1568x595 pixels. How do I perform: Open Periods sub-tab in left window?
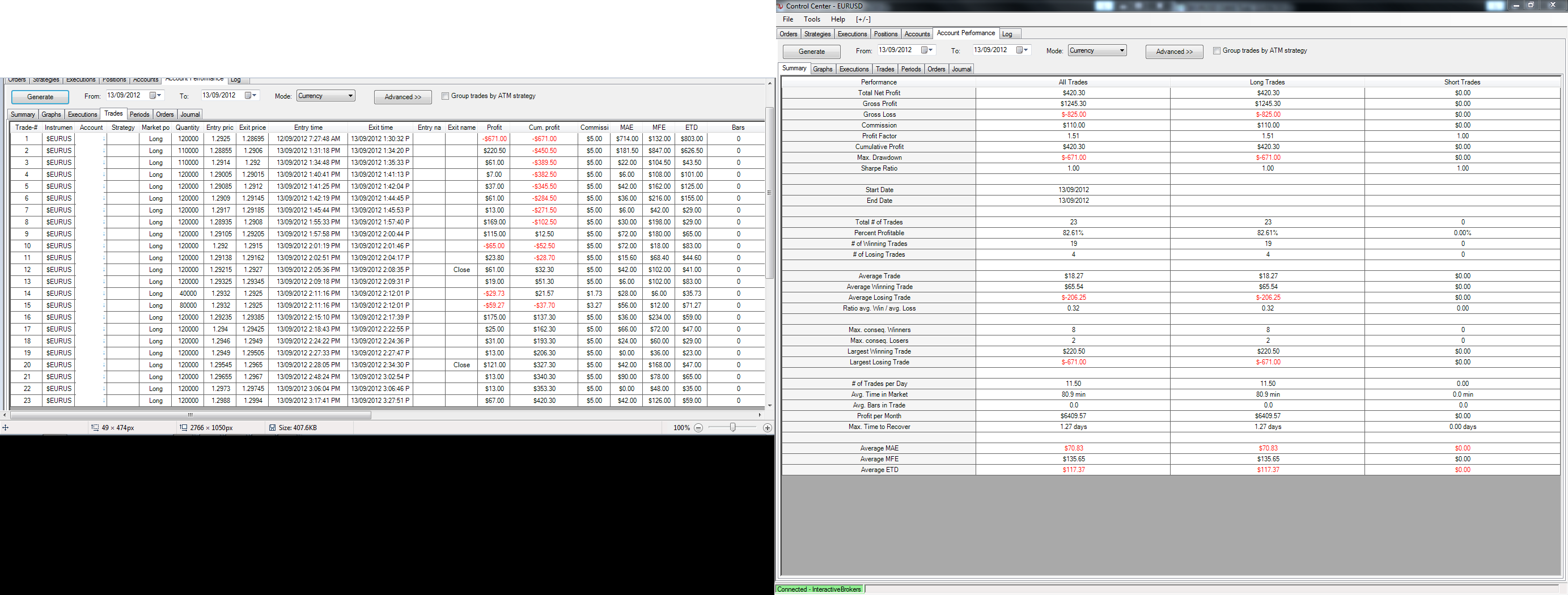click(x=139, y=114)
